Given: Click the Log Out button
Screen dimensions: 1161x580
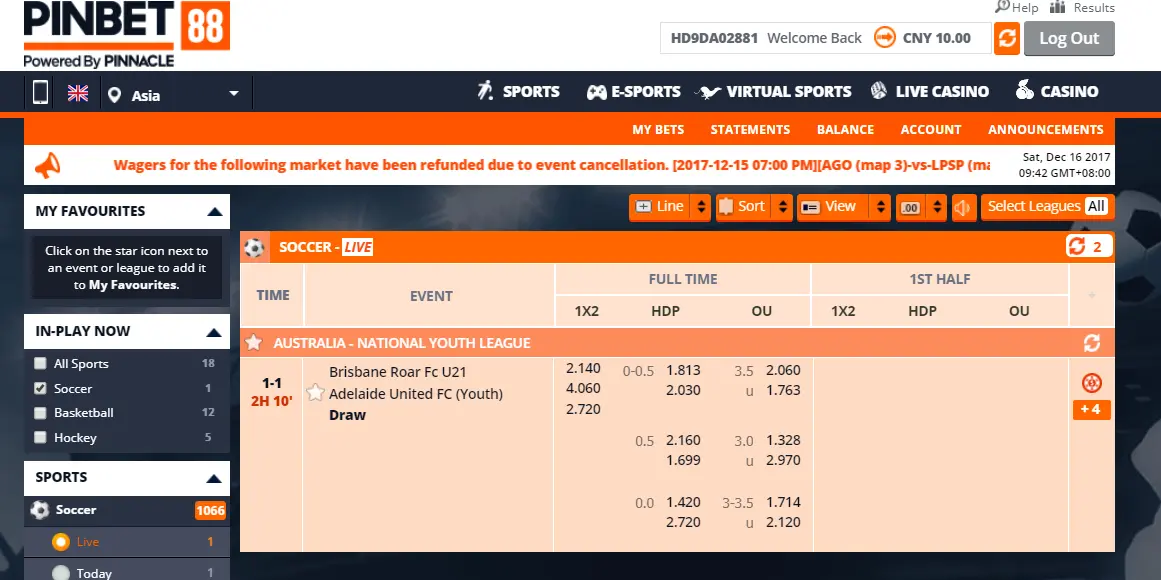Looking at the screenshot, I should [1068, 39].
